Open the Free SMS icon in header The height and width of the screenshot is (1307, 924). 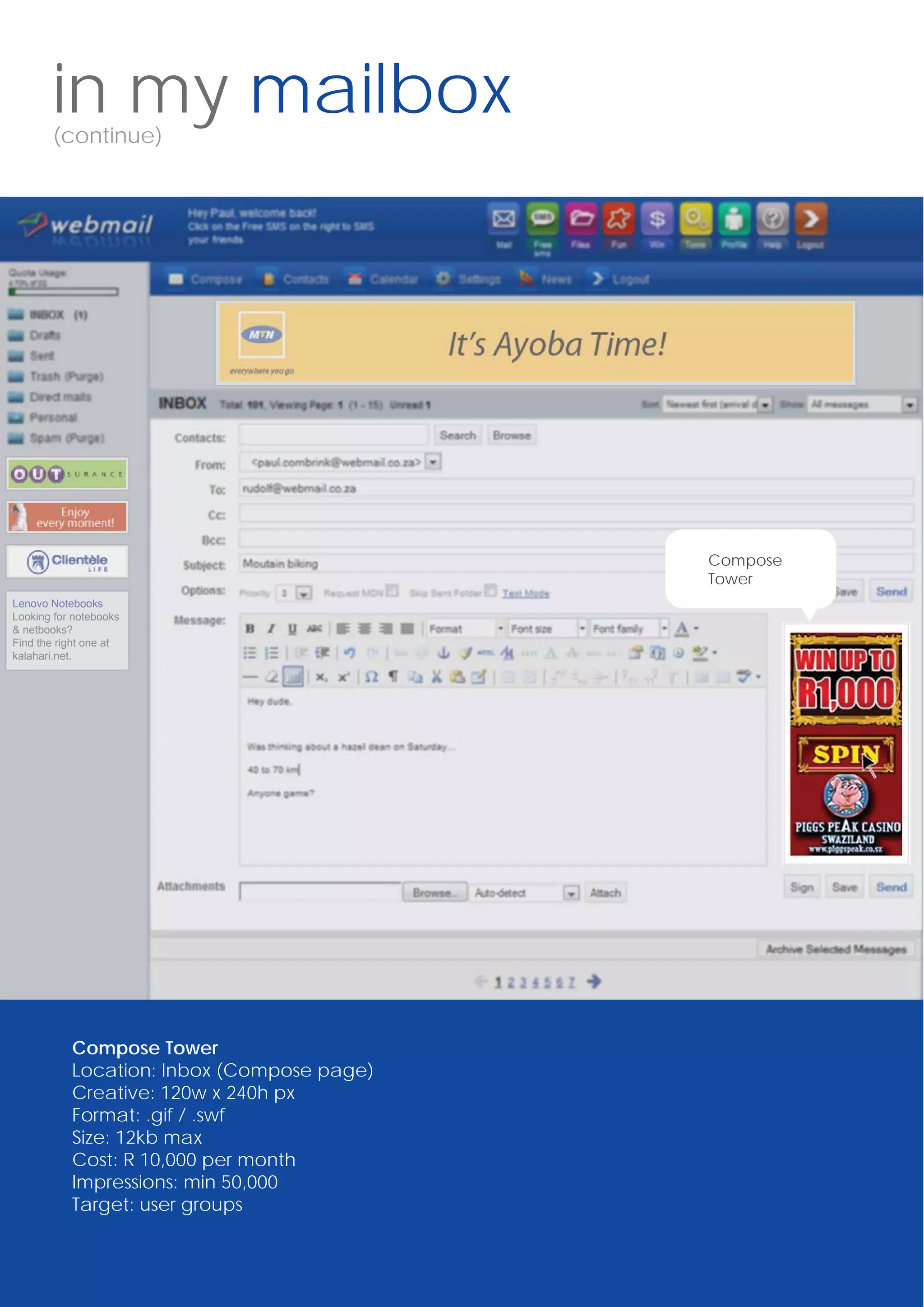(x=542, y=219)
